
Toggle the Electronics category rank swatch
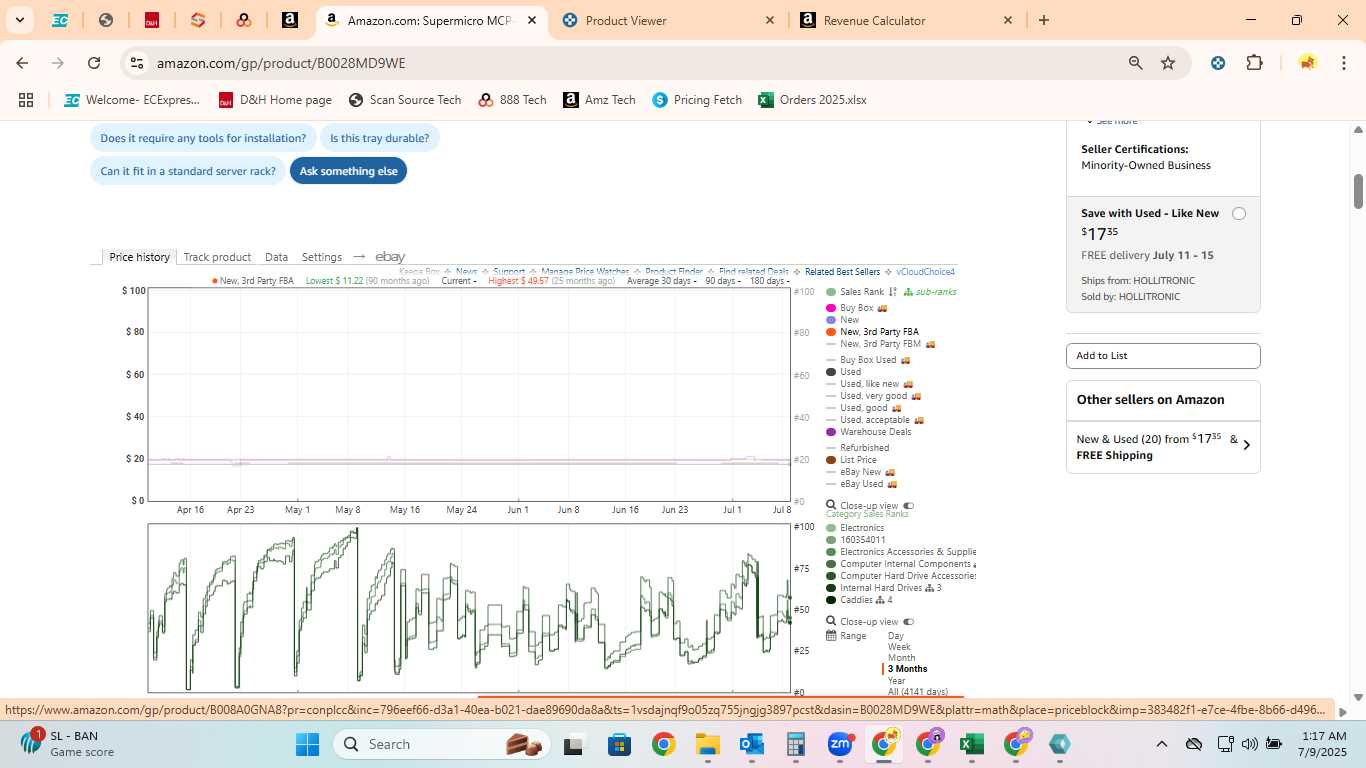pyautogui.click(x=831, y=528)
